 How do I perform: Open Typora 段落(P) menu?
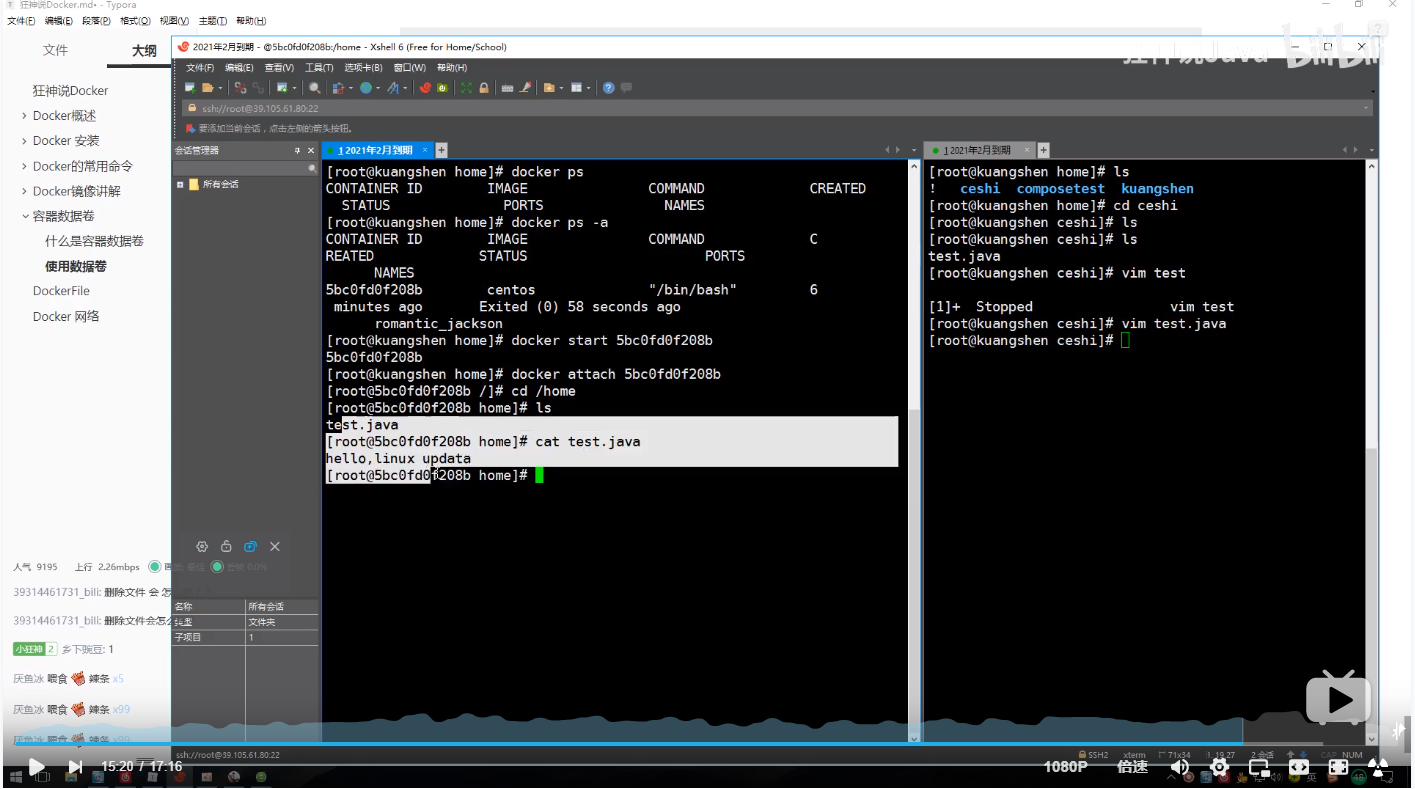point(96,21)
